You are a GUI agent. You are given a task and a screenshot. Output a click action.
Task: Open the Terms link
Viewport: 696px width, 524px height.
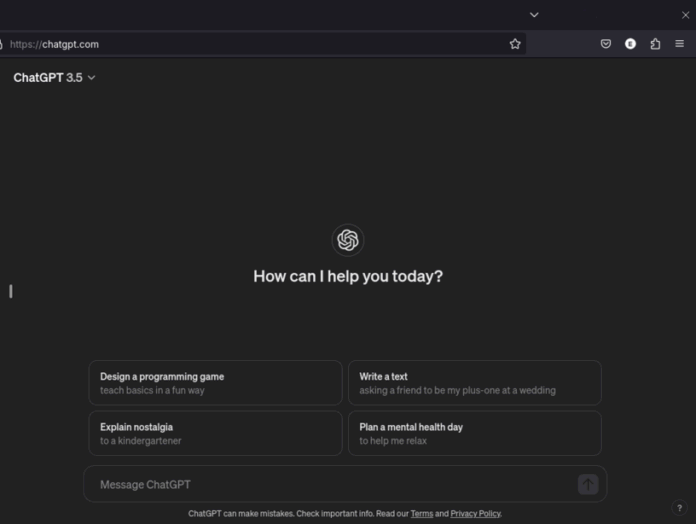click(422, 513)
